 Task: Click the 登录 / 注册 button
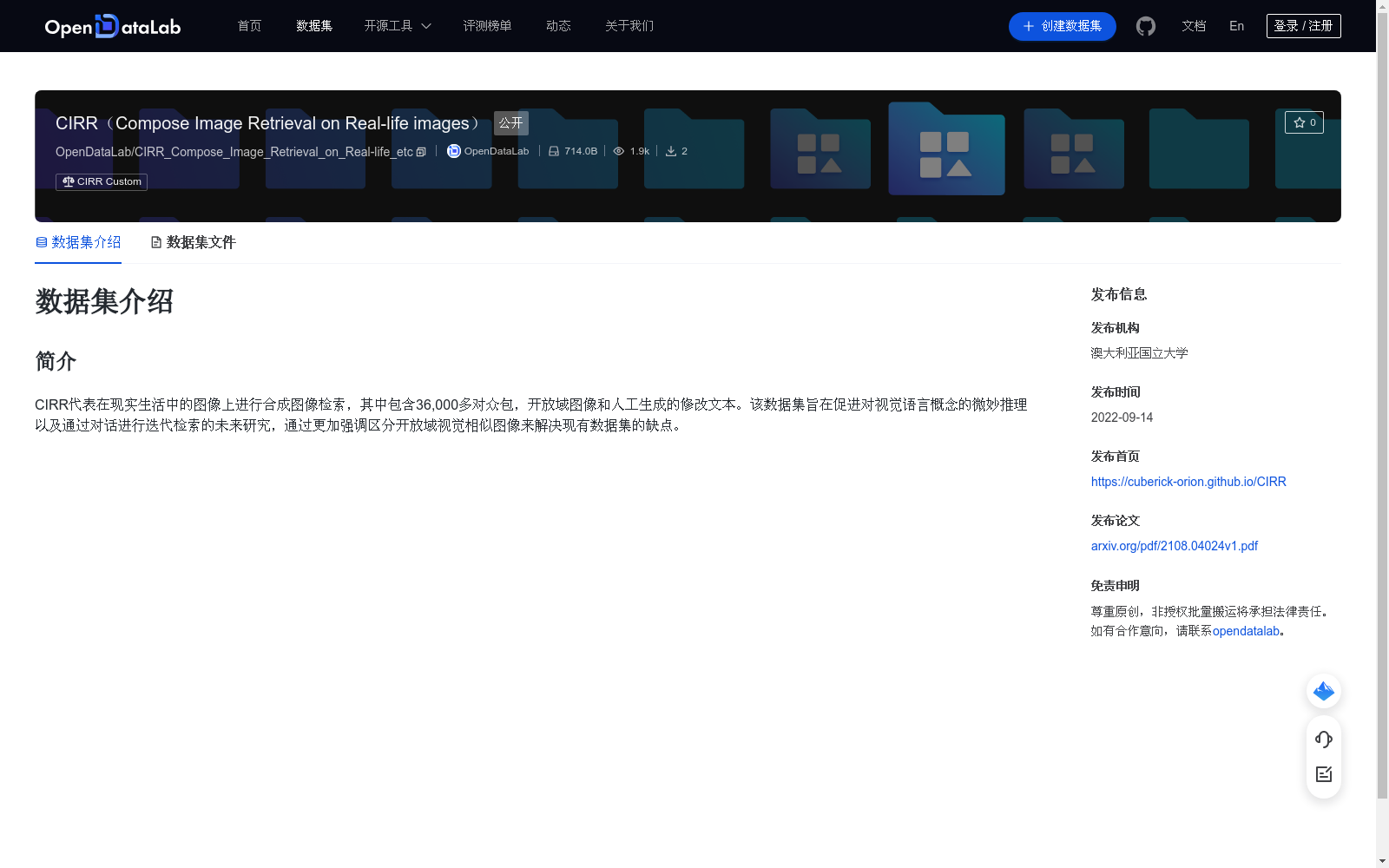point(1303,26)
